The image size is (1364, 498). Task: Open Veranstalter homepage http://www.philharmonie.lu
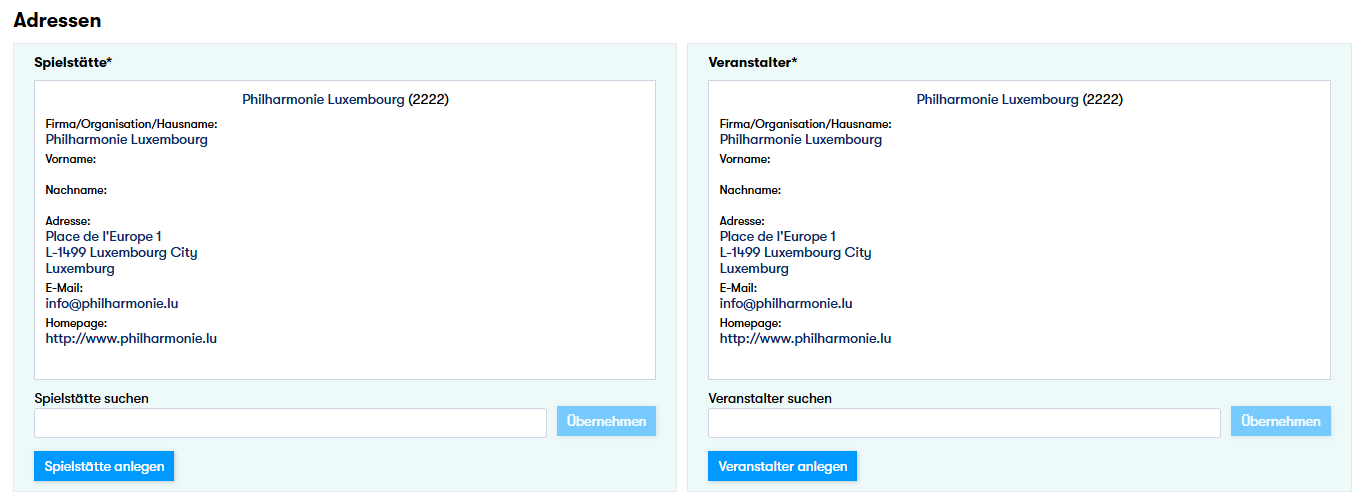point(805,339)
